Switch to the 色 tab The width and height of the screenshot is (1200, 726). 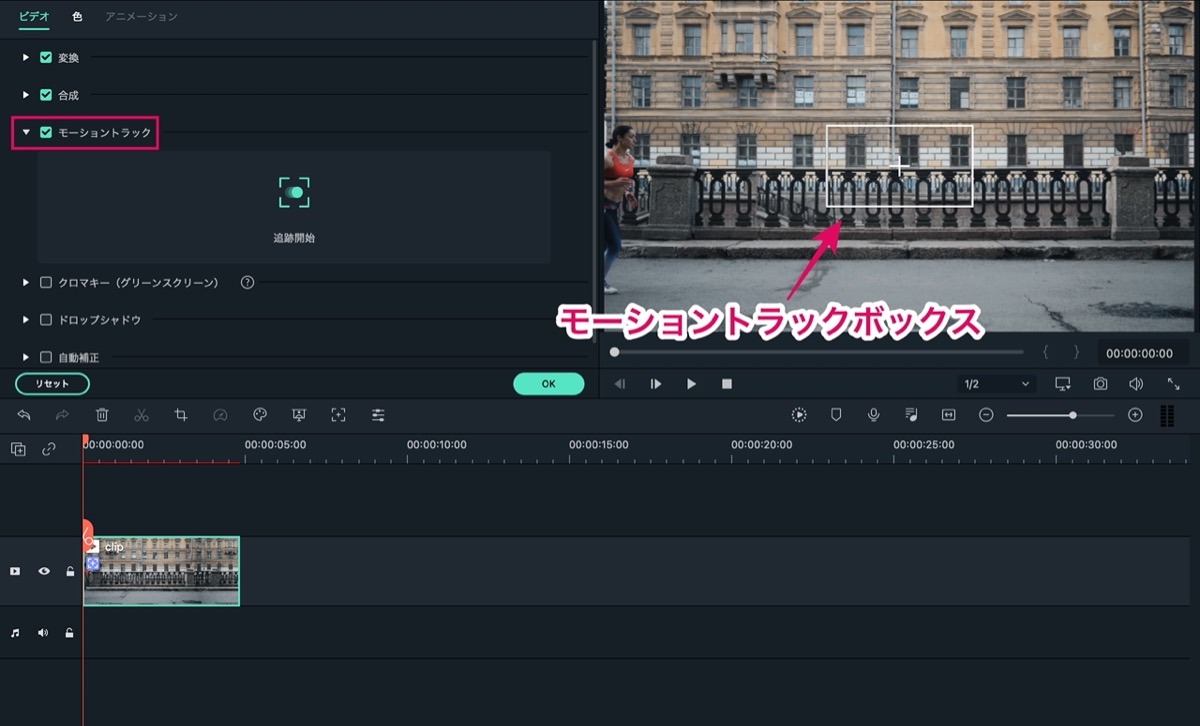point(77,17)
